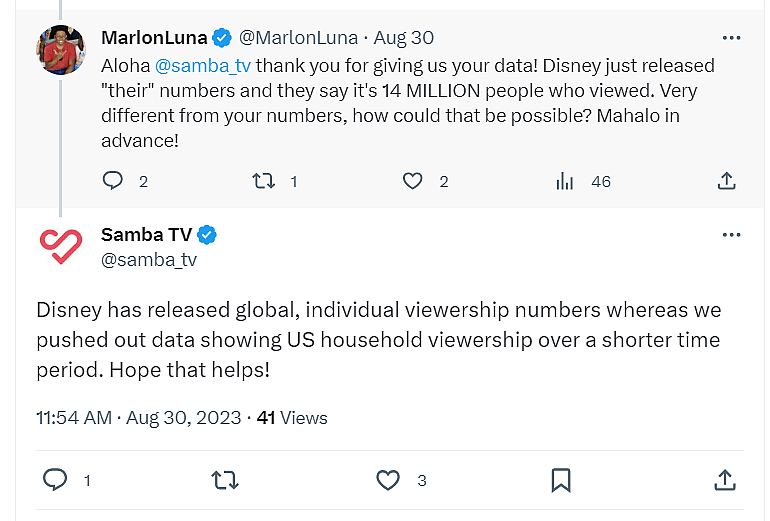
Task: Like MarlonLuna's tweet
Action: coord(413,181)
